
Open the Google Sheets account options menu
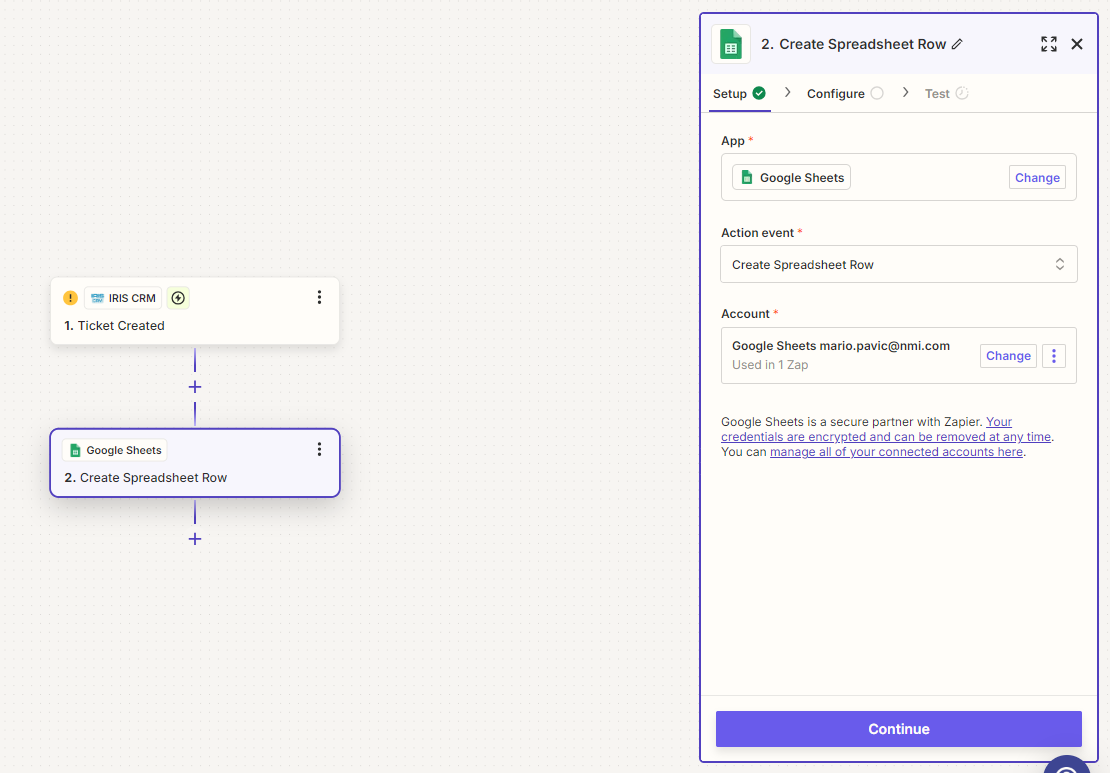1053,356
